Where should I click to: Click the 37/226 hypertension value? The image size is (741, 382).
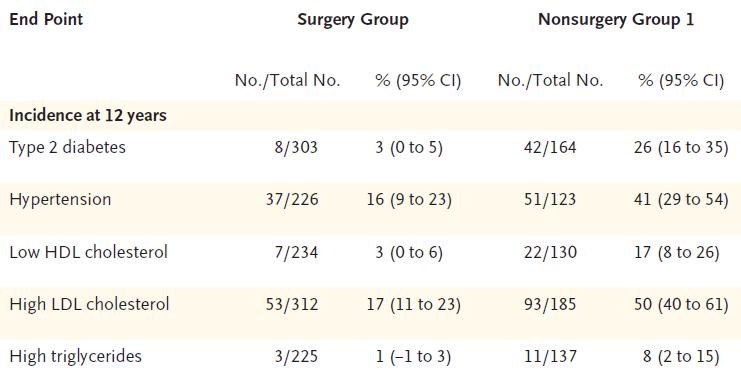[292, 200]
